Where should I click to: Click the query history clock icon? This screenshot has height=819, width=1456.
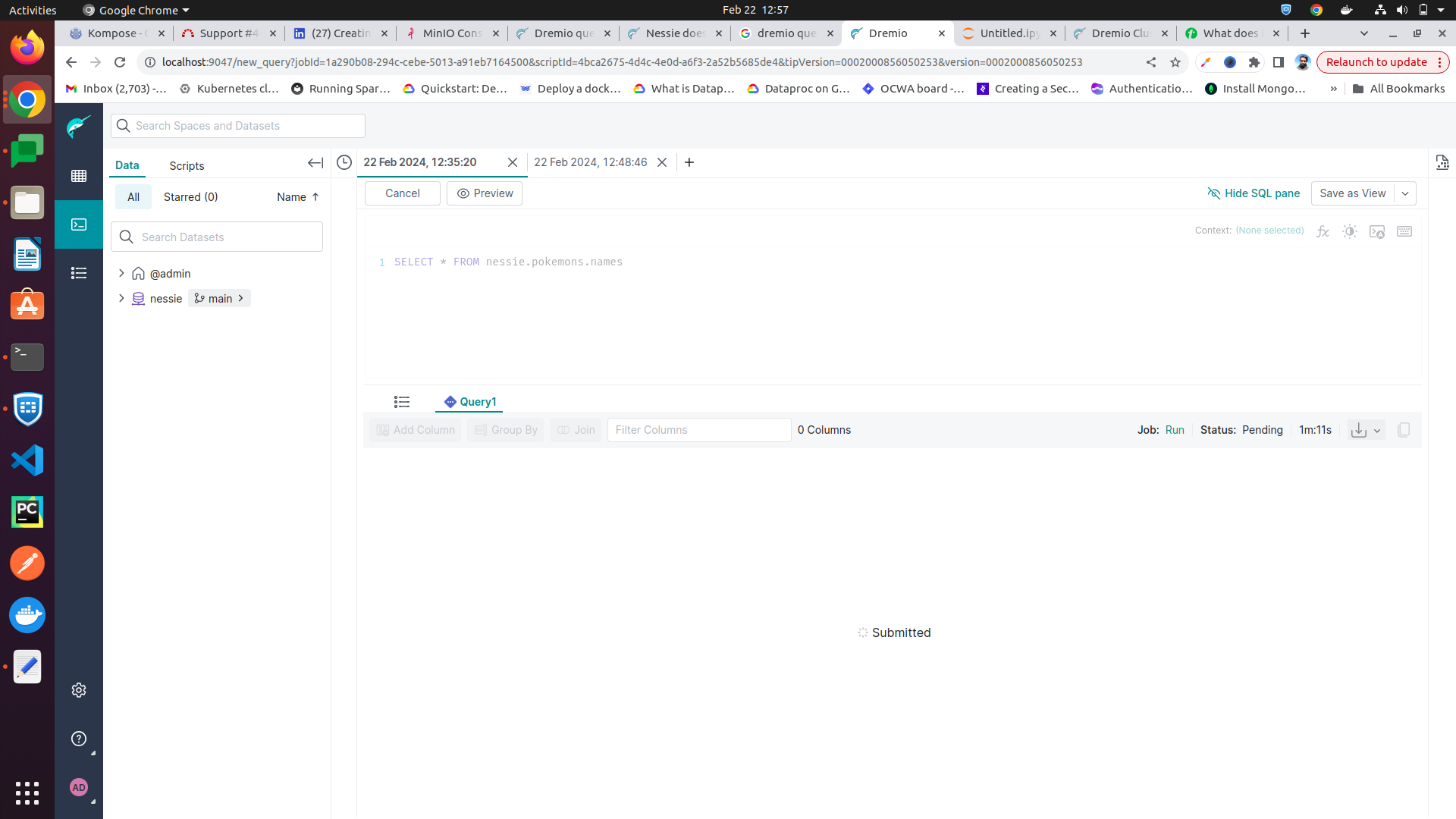coord(344,162)
